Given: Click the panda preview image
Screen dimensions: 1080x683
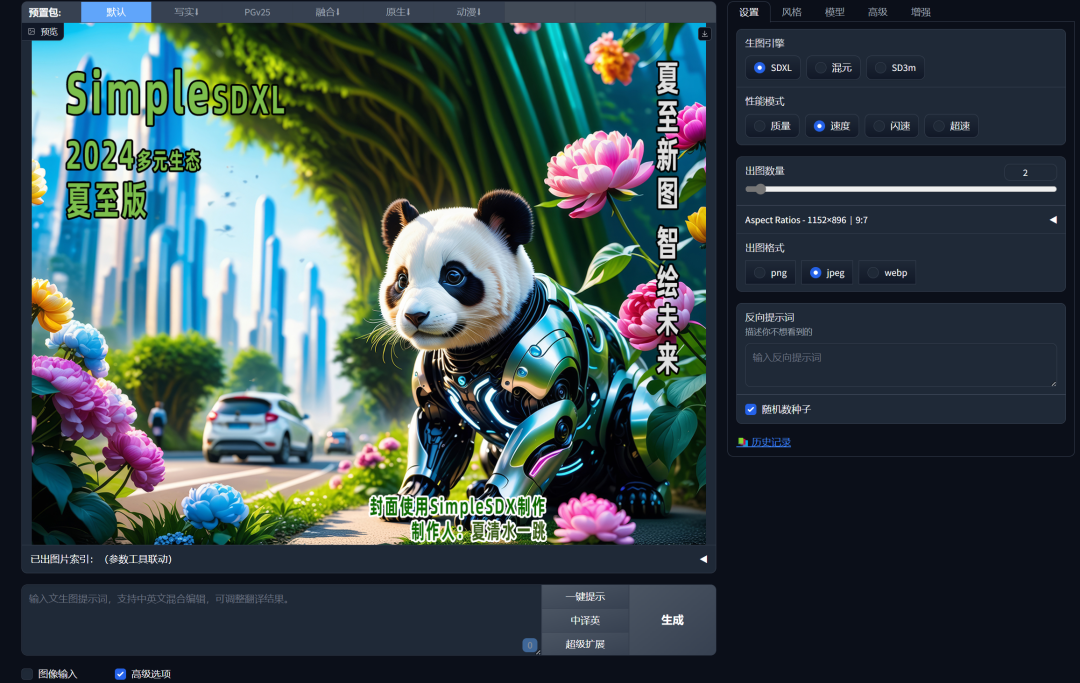Looking at the screenshot, I should click(x=368, y=284).
